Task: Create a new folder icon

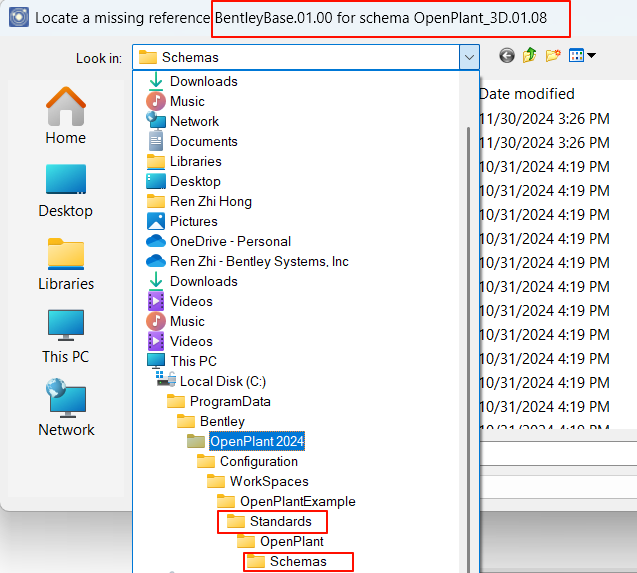Action: pyautogui.click(x=553, y=55)
